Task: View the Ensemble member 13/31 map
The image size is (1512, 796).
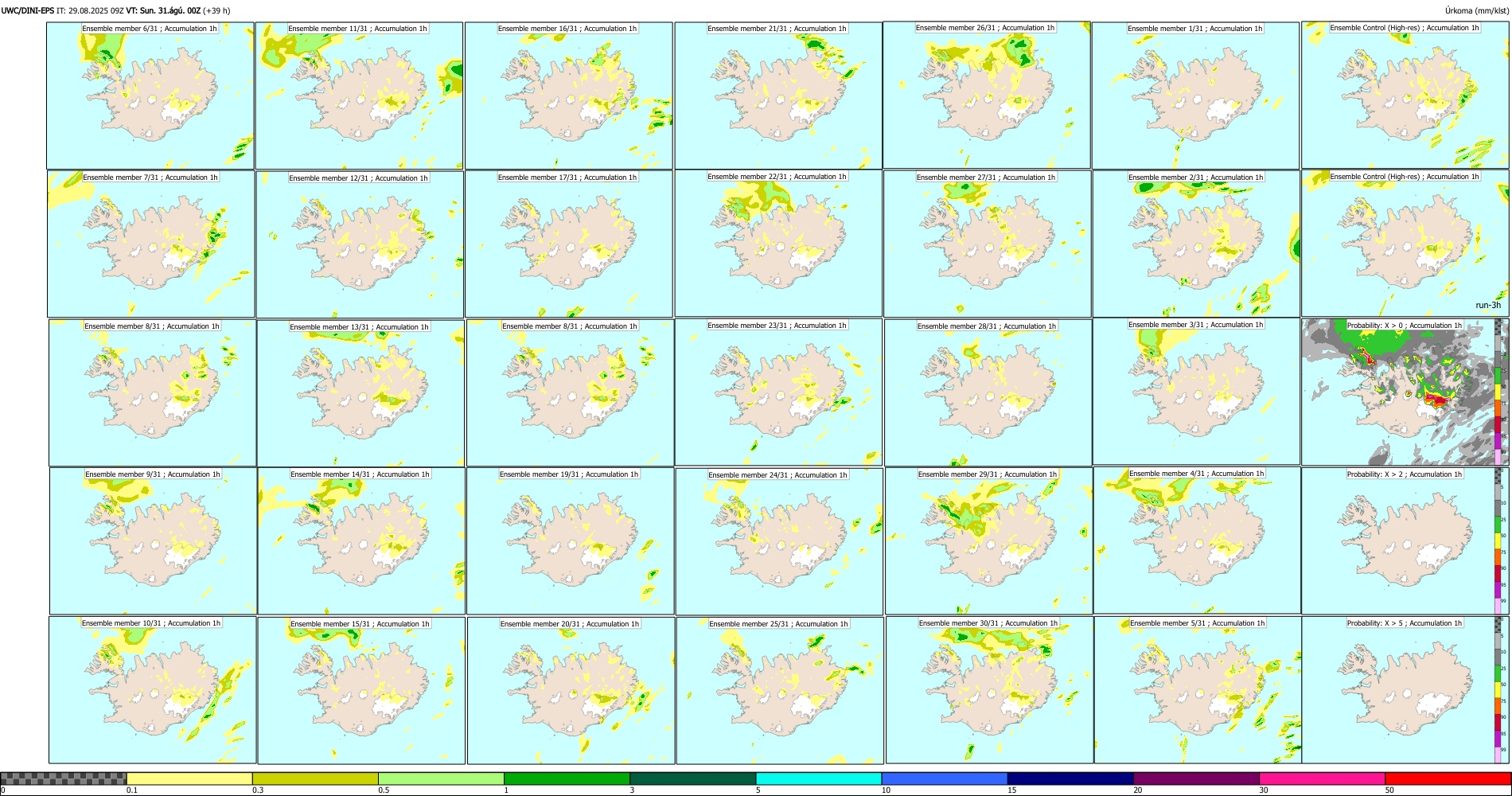Action: pos(360,393)
